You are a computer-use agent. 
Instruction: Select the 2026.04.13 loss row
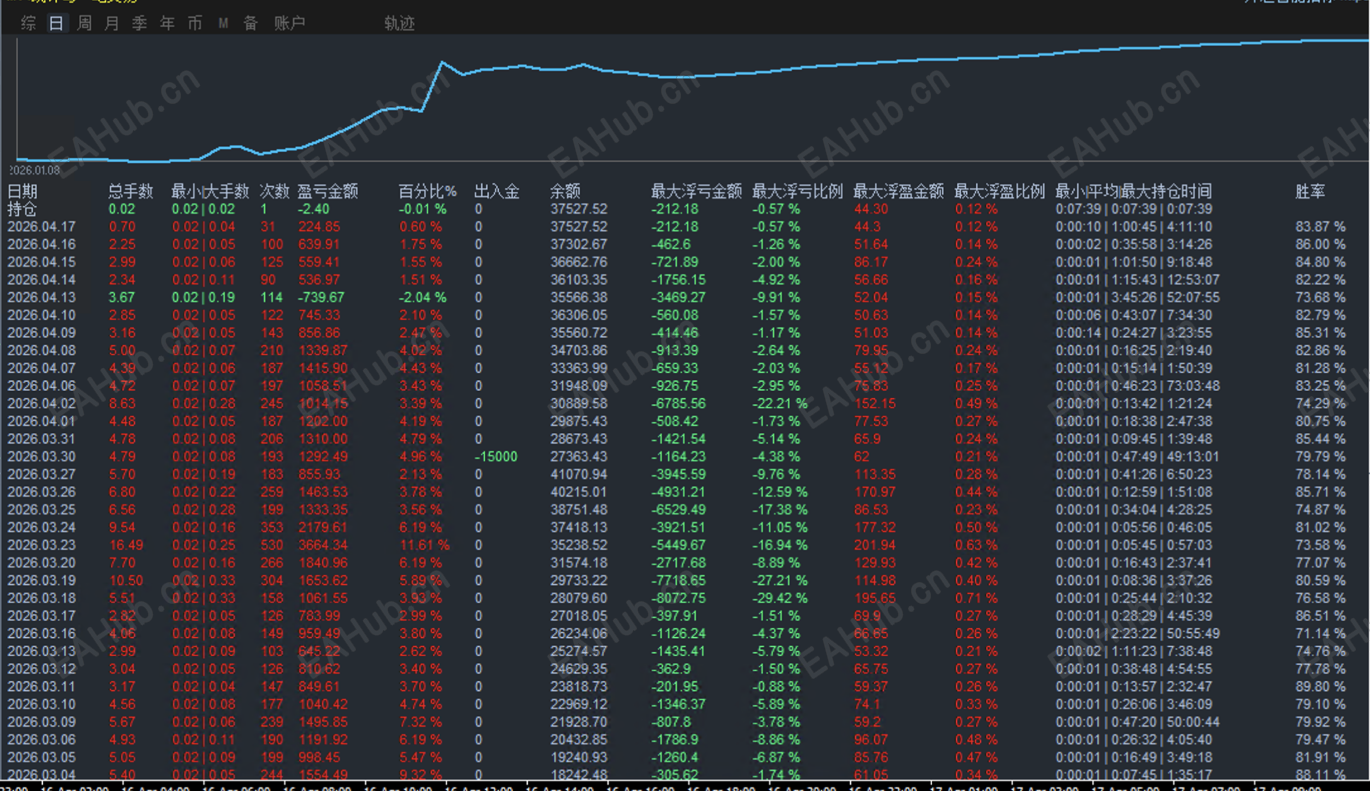tap(685, 297)
